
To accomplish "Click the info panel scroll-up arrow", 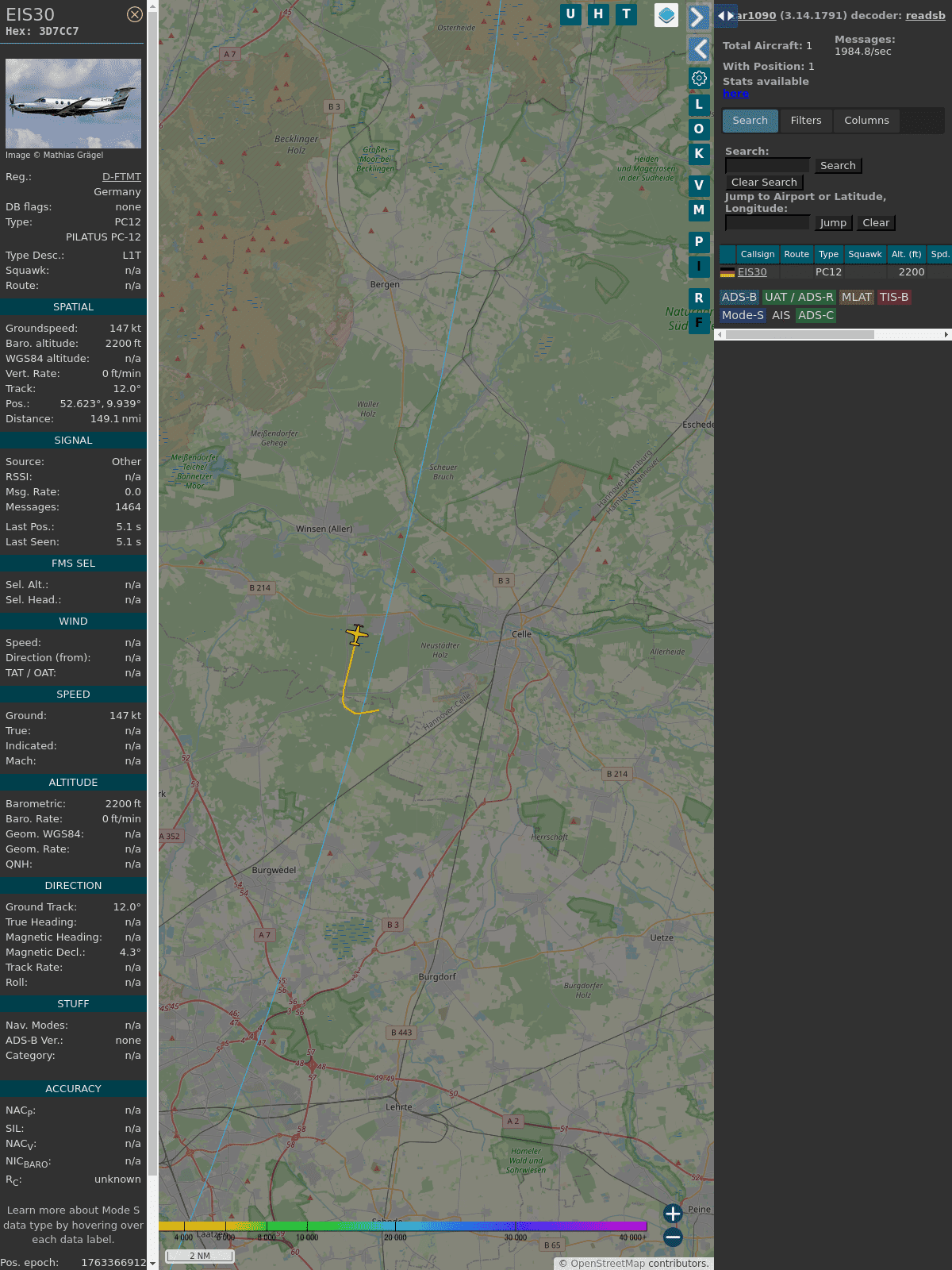I will click(x=152, y=6).
